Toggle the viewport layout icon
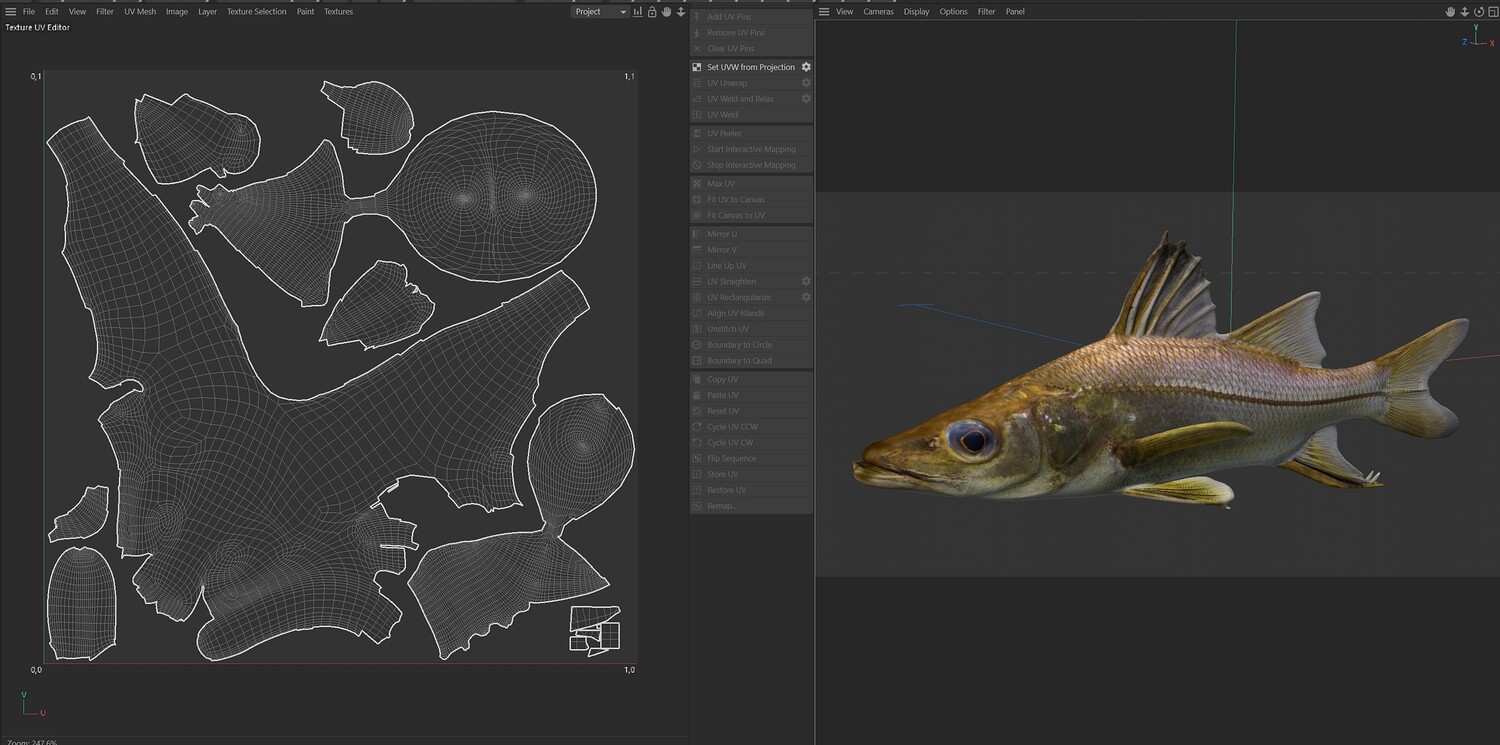The height and width of the screenshot is (745, 1500). tap(1492, 12)
